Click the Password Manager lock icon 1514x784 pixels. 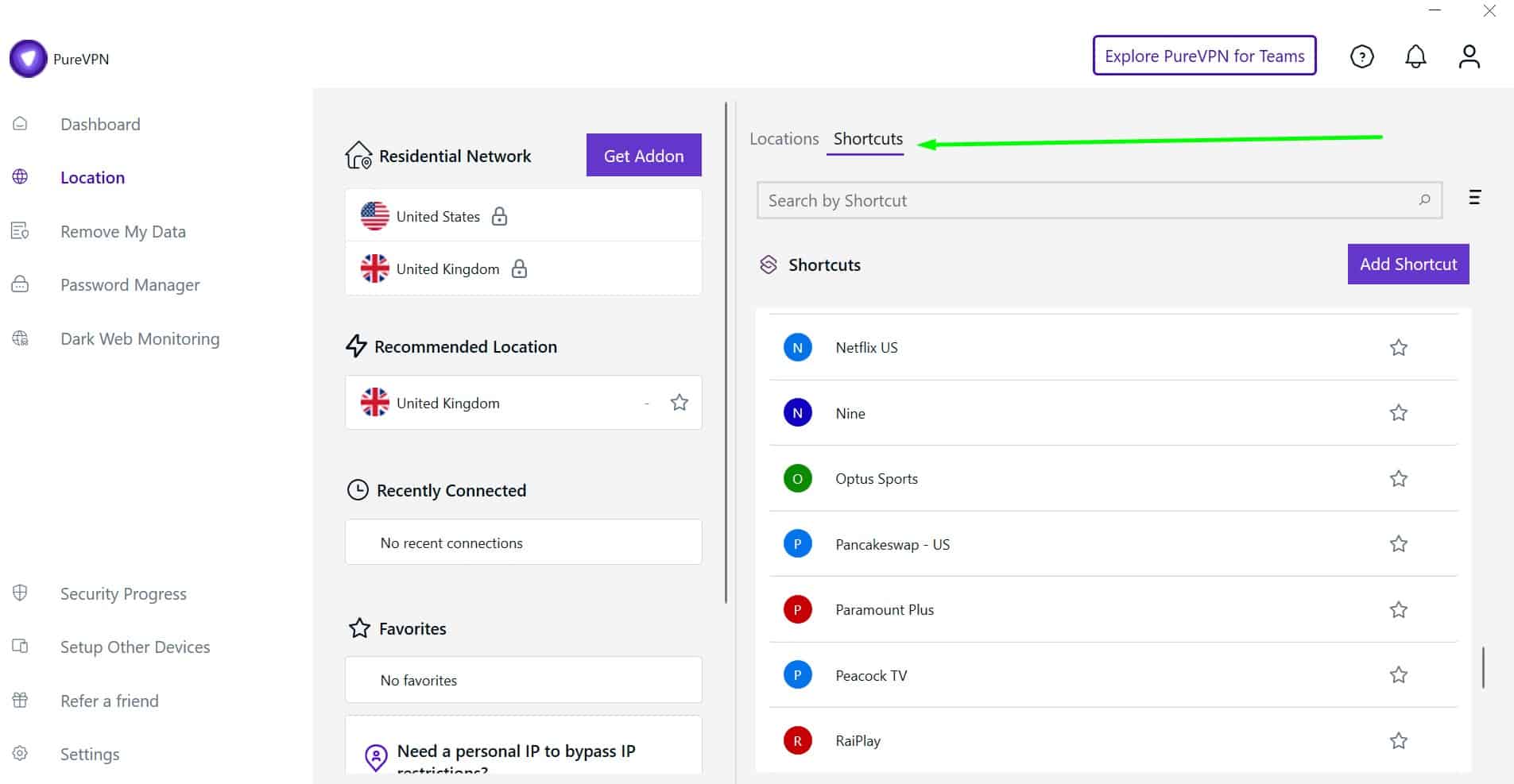20,284
